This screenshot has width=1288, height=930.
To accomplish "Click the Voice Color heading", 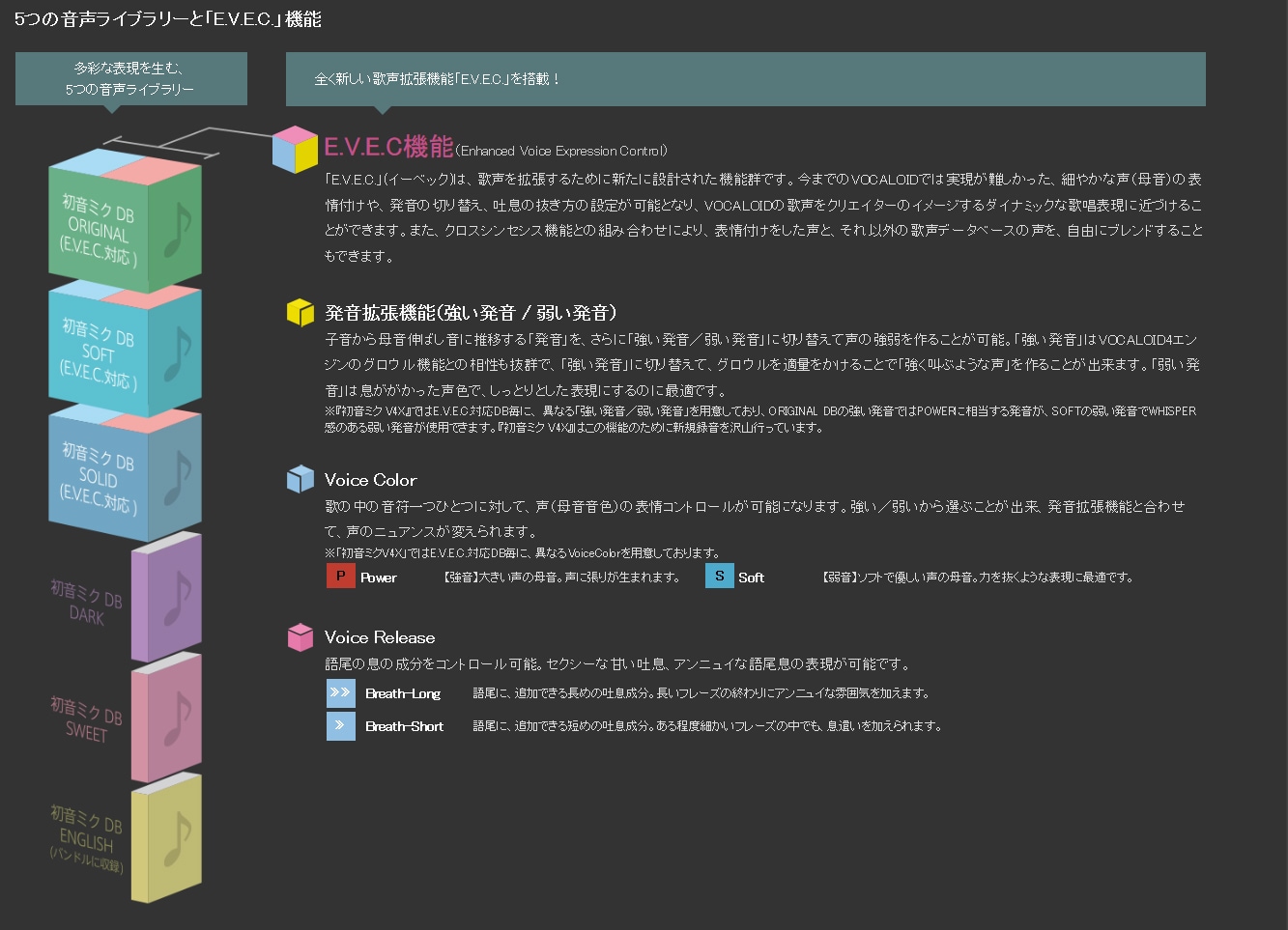I will pyautogui.click(x=371, y=480).
